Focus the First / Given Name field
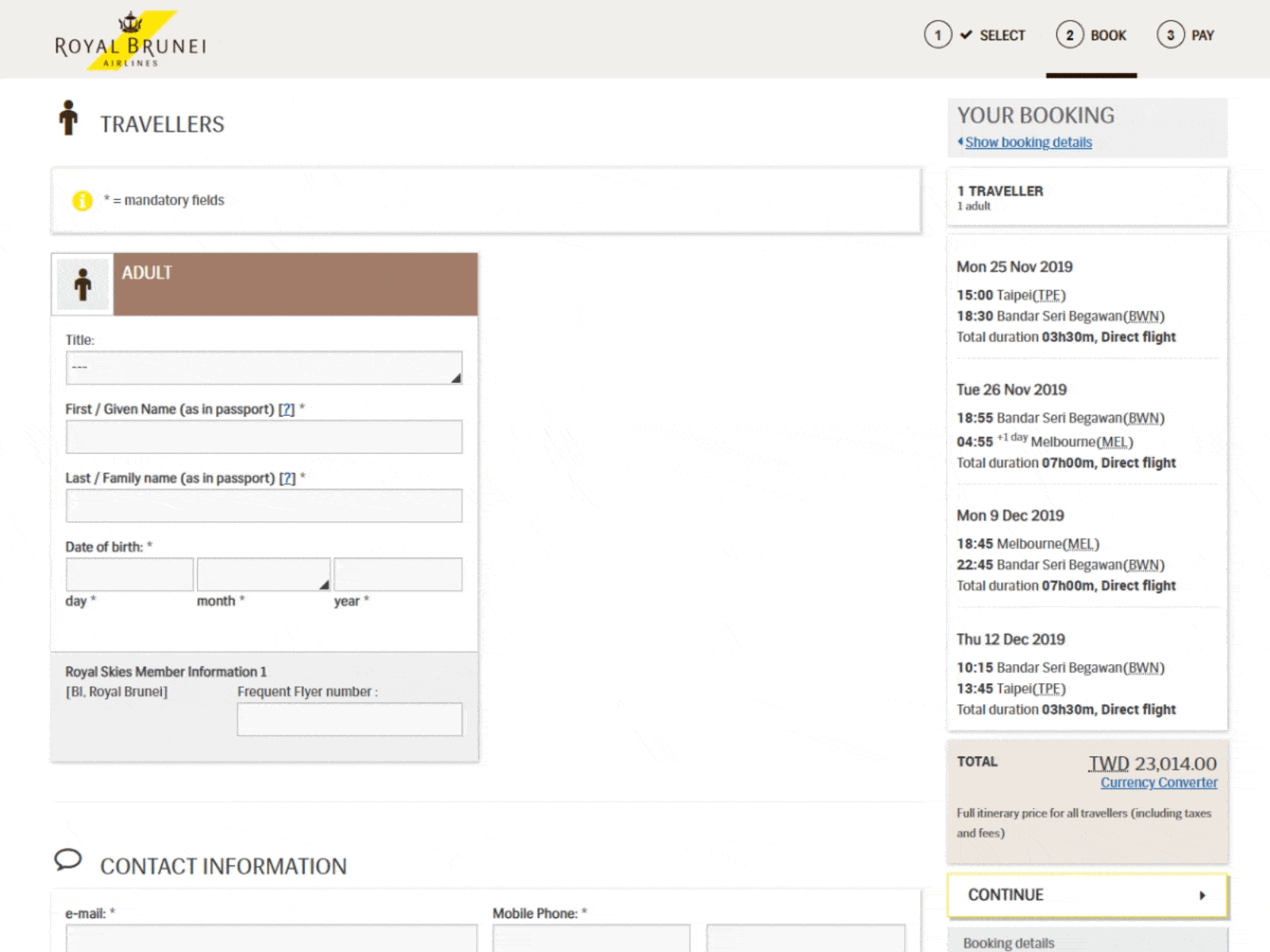 [264, 437]
